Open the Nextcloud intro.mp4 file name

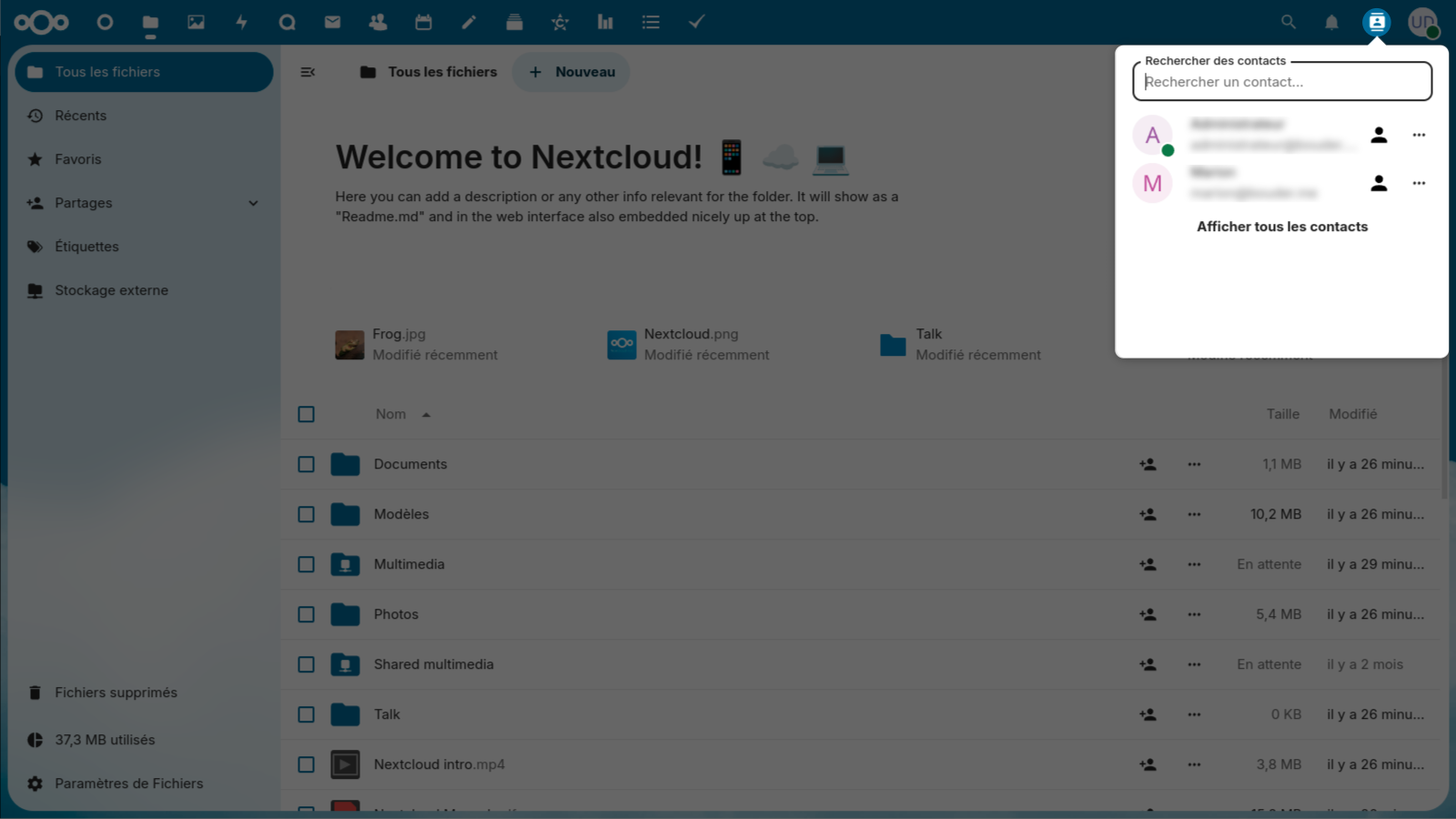click(x=439, y=764)
